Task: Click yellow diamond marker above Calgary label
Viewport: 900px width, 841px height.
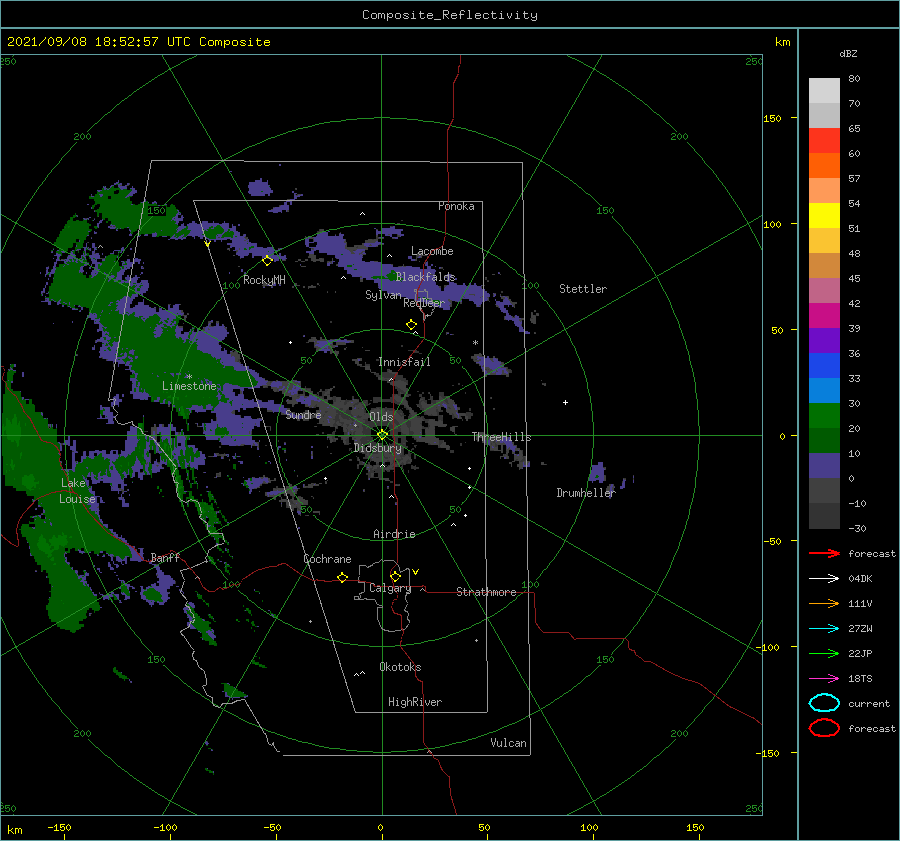Action: [395, 576]
